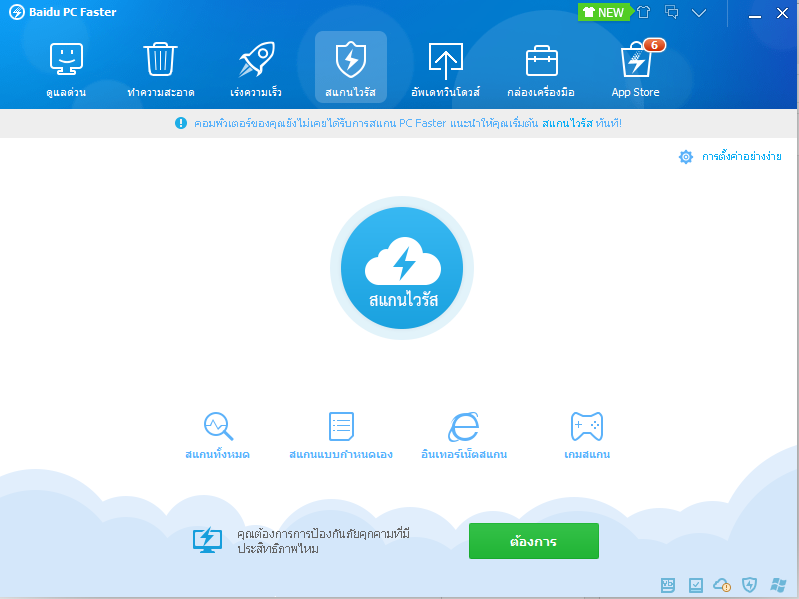
Task: Choose the อินเทอร์เน็ตสแกน internet scan label
Action: click(464, 454)
